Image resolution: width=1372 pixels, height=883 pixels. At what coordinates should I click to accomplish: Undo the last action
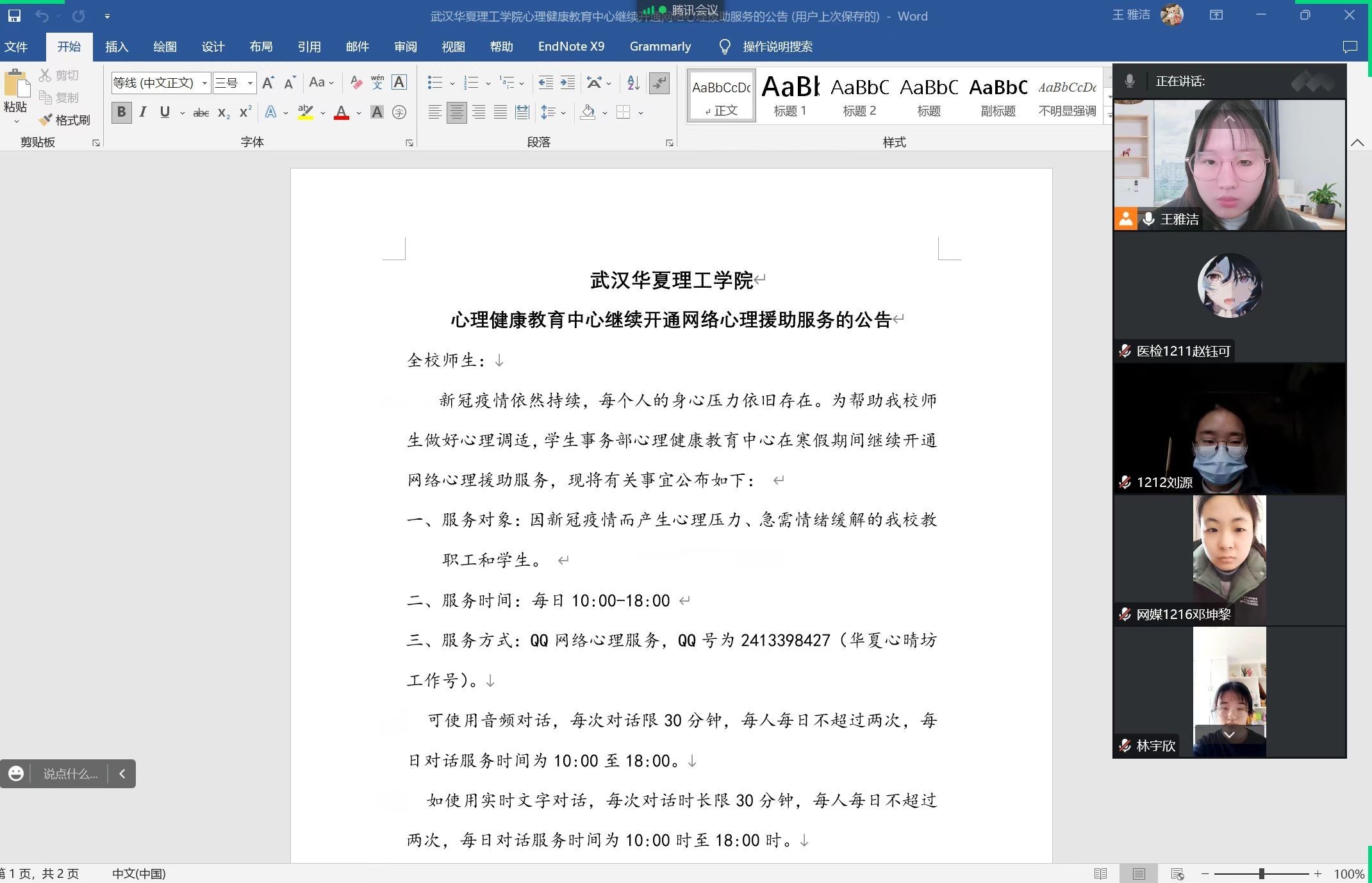42,15
